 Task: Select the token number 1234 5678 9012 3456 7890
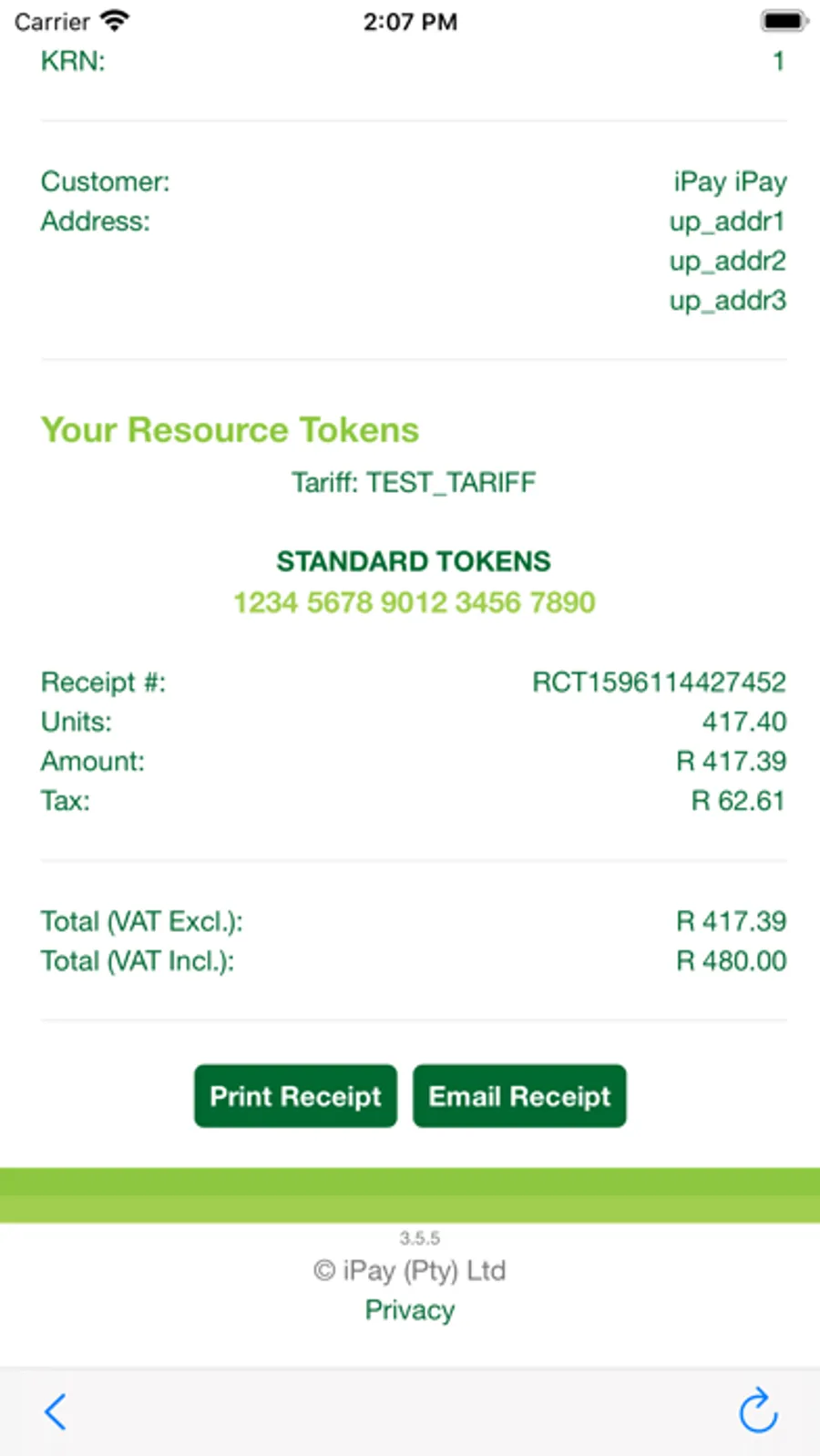[415, 602]
